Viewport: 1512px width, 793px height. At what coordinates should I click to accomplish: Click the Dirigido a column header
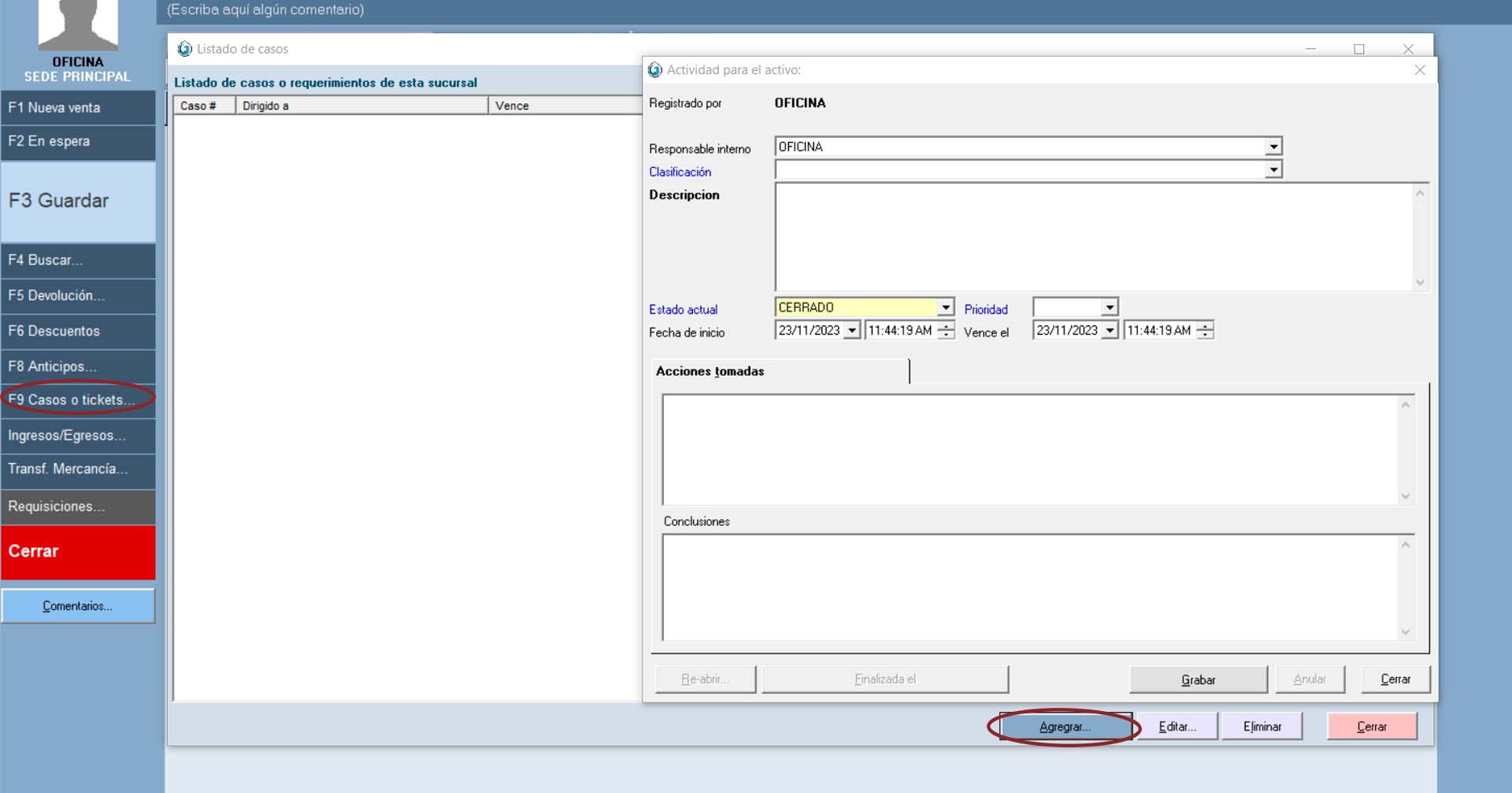point(361,106)
